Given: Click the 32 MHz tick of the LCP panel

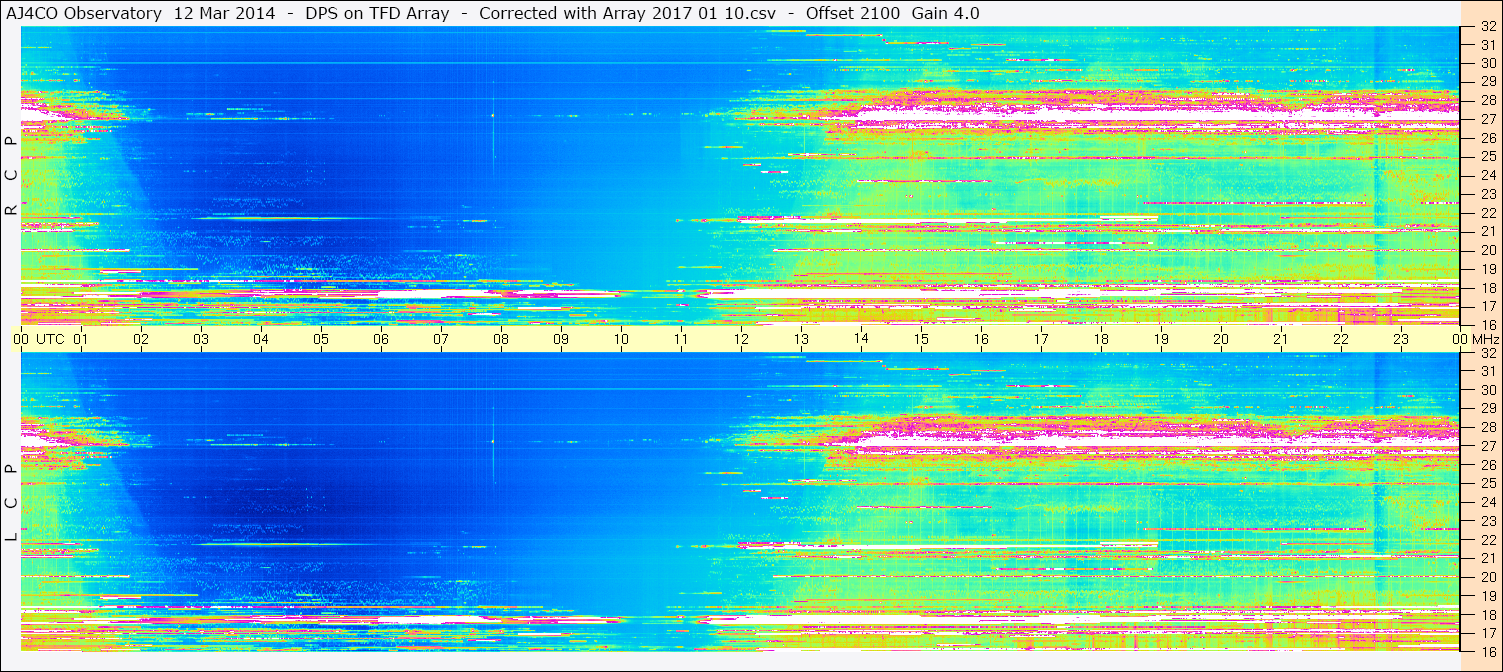Looking at the screenshot, I should tap(1488, 353).
